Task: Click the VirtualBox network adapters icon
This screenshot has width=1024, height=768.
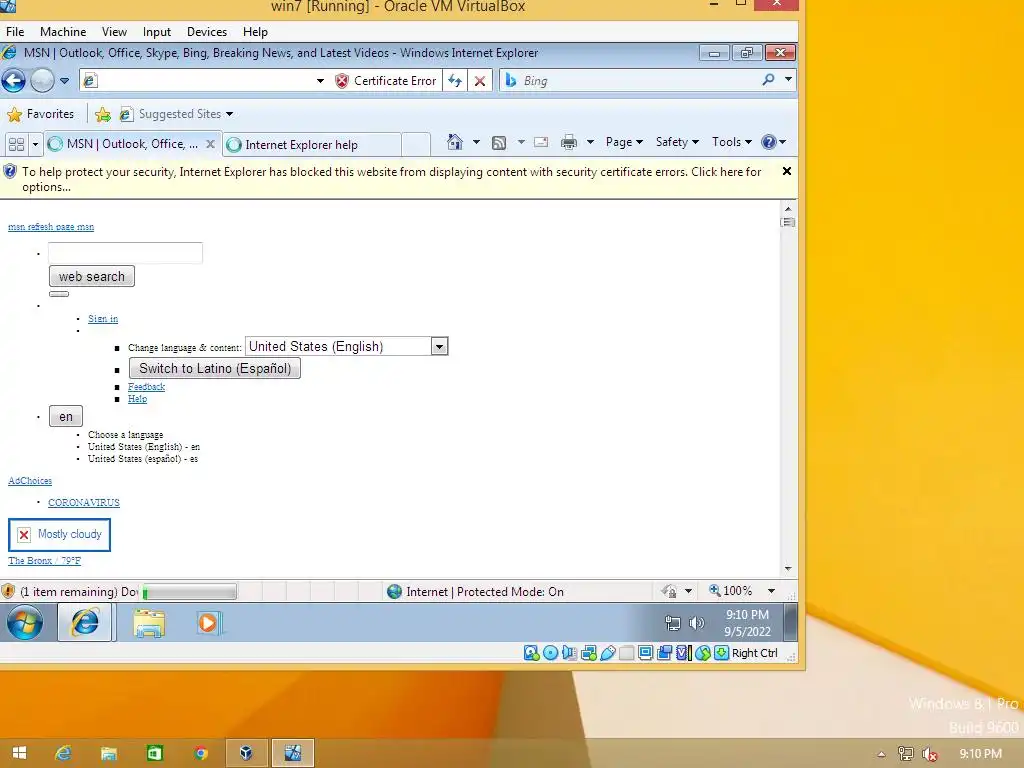Action: 588,652
